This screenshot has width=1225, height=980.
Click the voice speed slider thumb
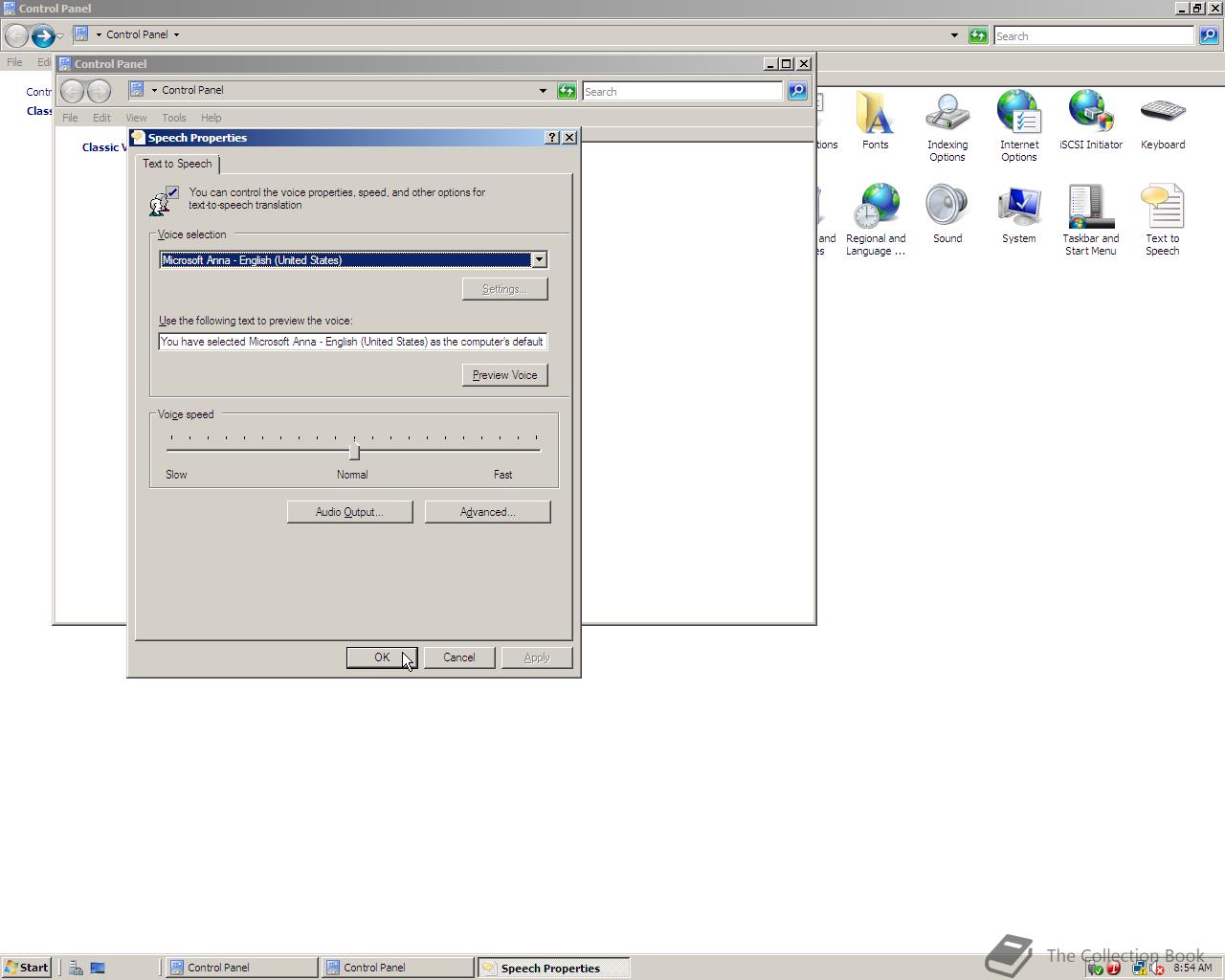(x=354, y=451)
